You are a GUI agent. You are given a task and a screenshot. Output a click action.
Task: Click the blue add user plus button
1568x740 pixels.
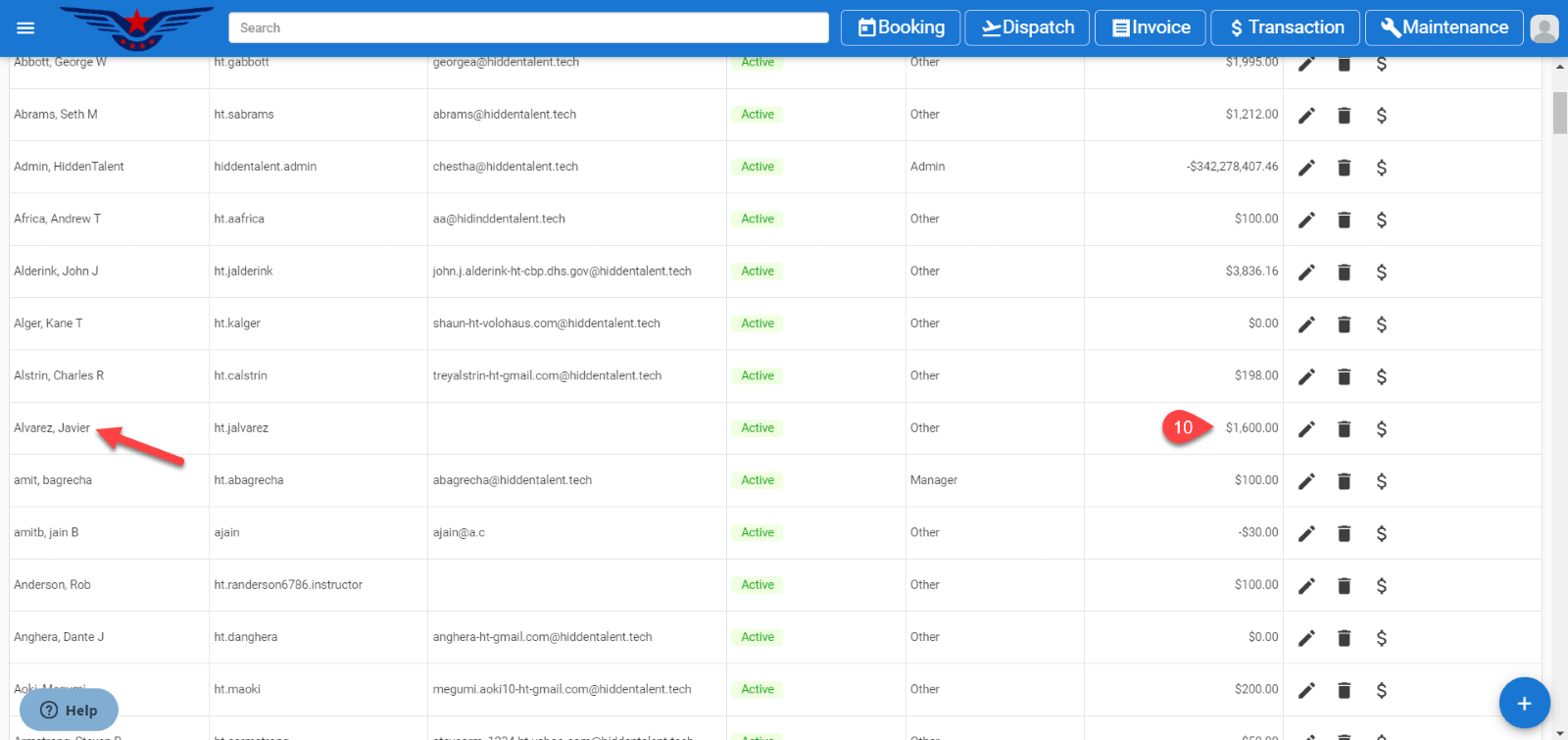pyautogui.click(x=1524, y=703)
